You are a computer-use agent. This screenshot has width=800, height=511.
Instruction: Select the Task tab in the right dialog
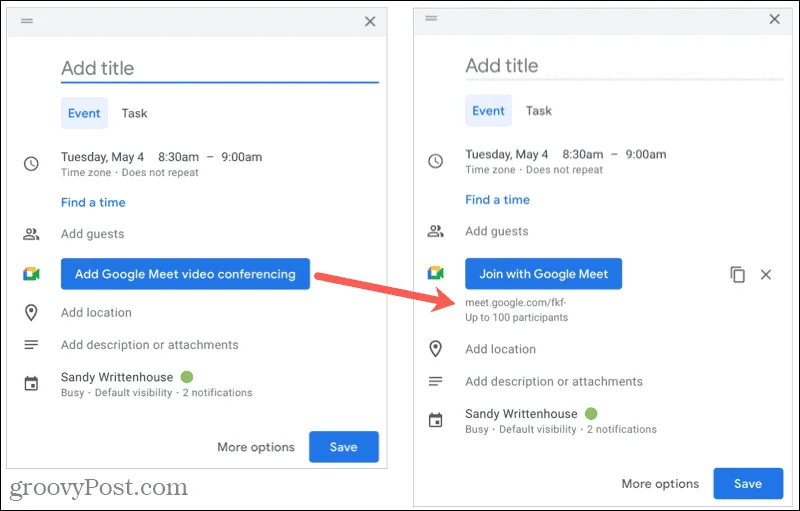[539, 111]
